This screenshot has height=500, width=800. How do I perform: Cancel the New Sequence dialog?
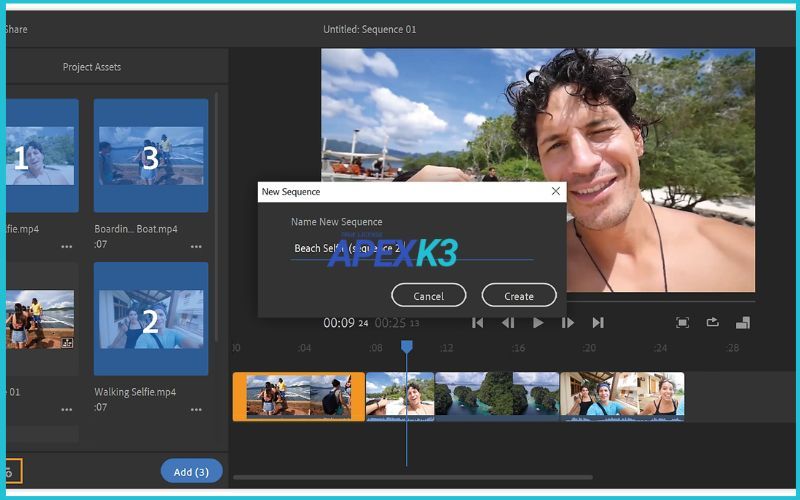click(x=429, y=295)
